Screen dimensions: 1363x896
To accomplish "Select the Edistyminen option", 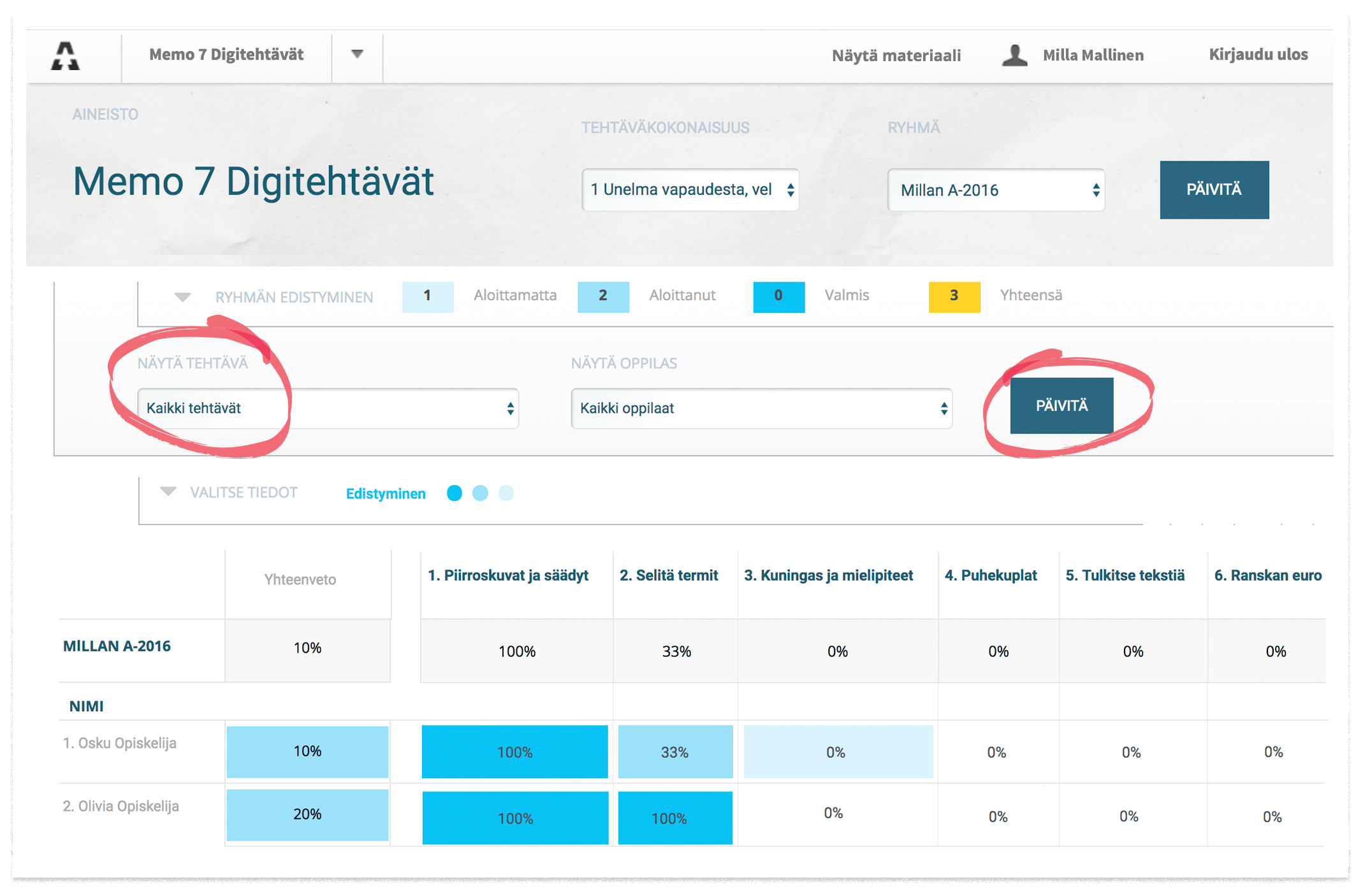I will [x=386, y=494].
